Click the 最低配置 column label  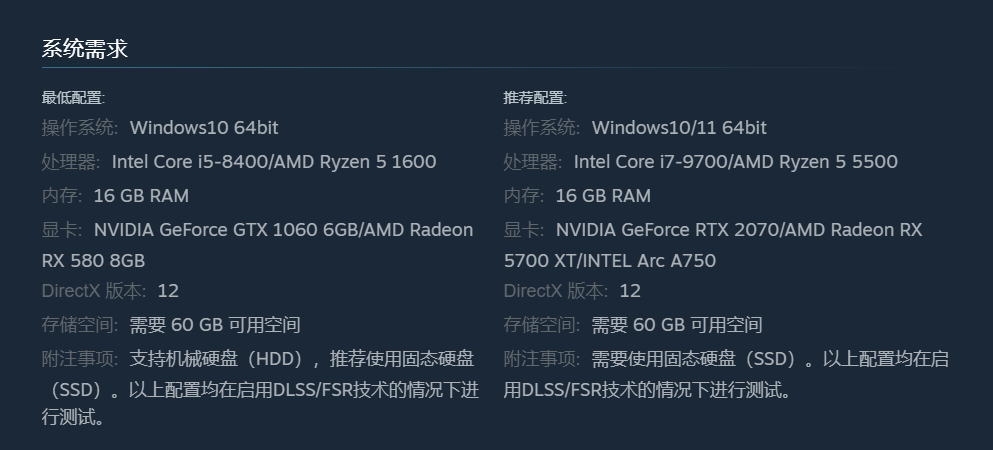tap(72, 98)
